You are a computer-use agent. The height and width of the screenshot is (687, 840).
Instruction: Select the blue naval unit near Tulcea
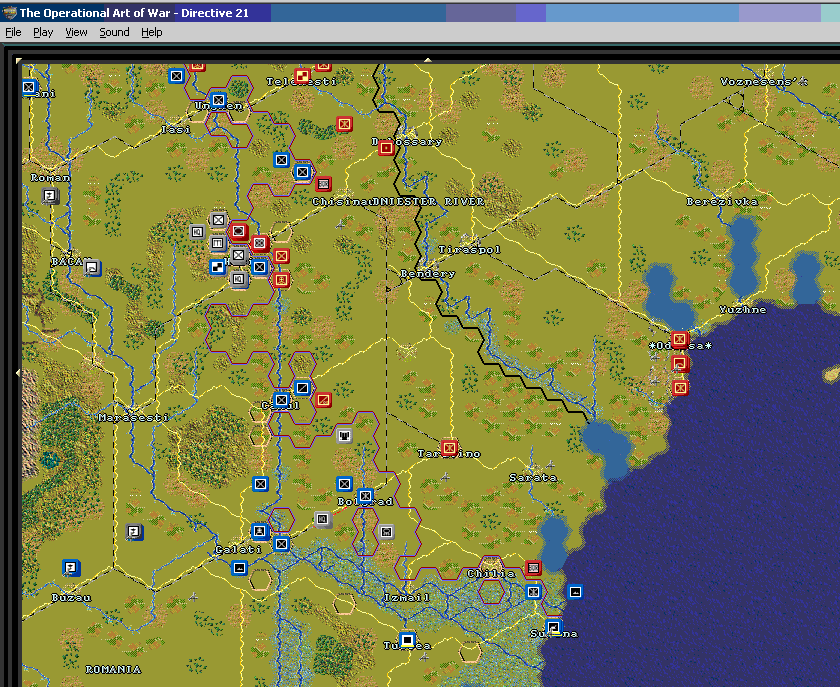point(408,640)
